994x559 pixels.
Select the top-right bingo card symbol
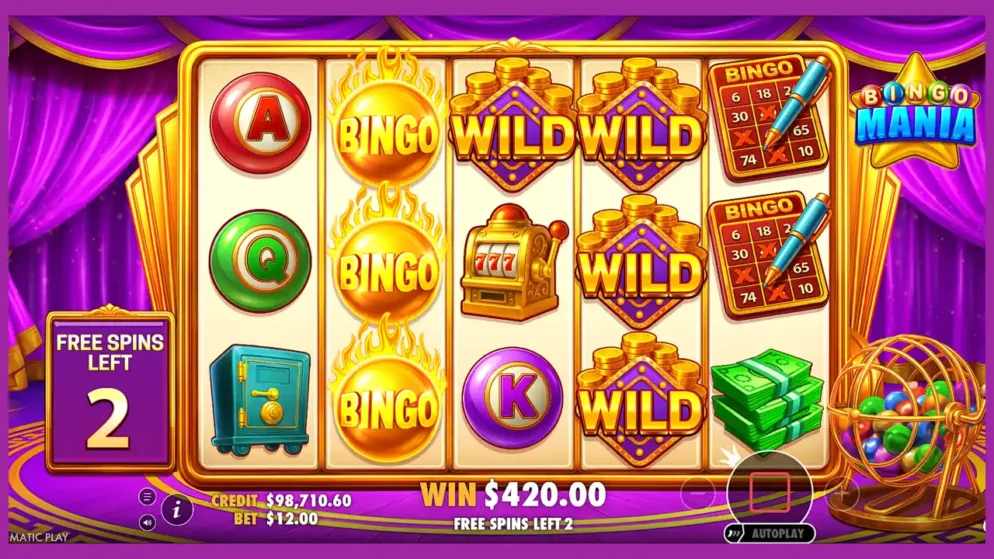coord(768,118)
